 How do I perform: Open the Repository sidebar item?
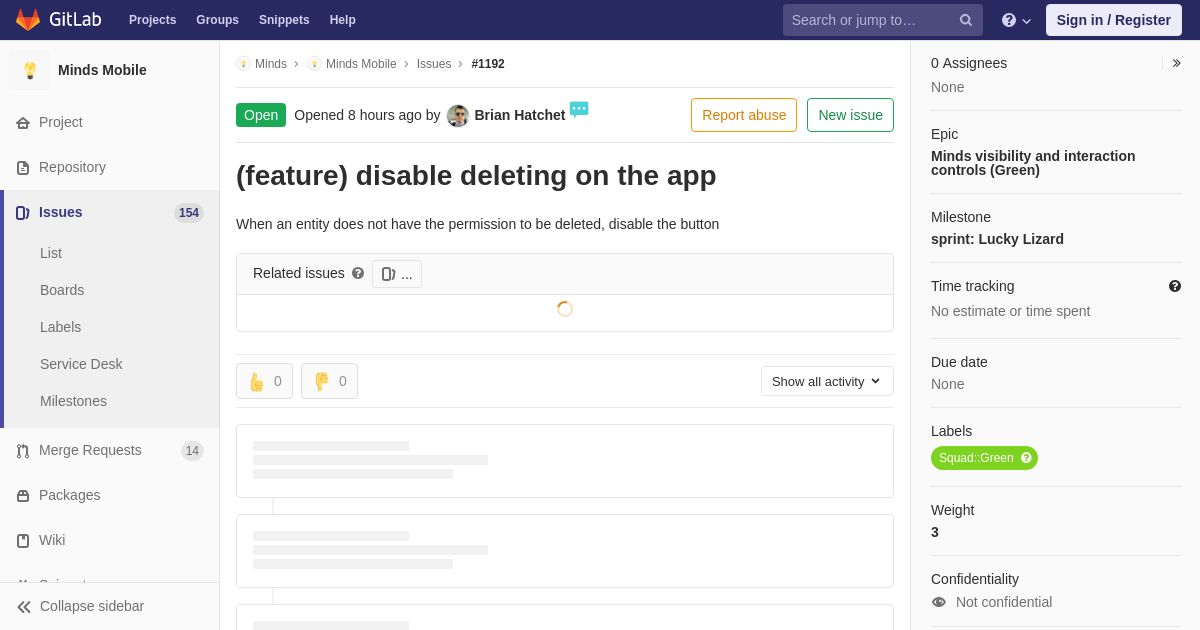110,168
